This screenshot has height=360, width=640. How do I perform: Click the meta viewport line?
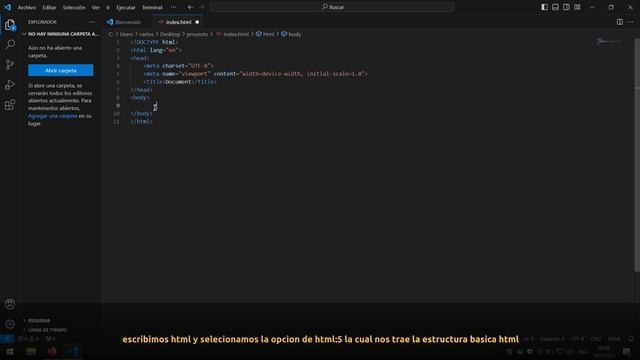point(256,74)
